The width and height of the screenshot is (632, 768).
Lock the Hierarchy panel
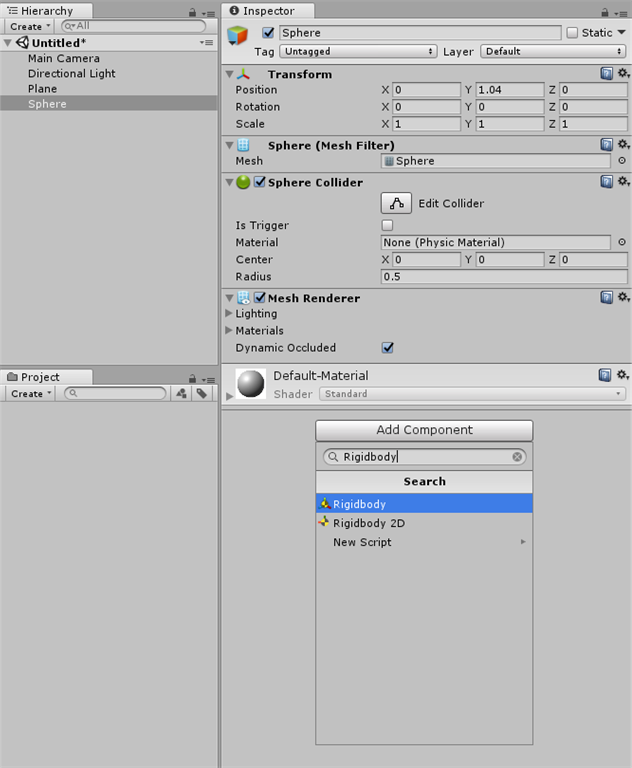tap(193, 13)
